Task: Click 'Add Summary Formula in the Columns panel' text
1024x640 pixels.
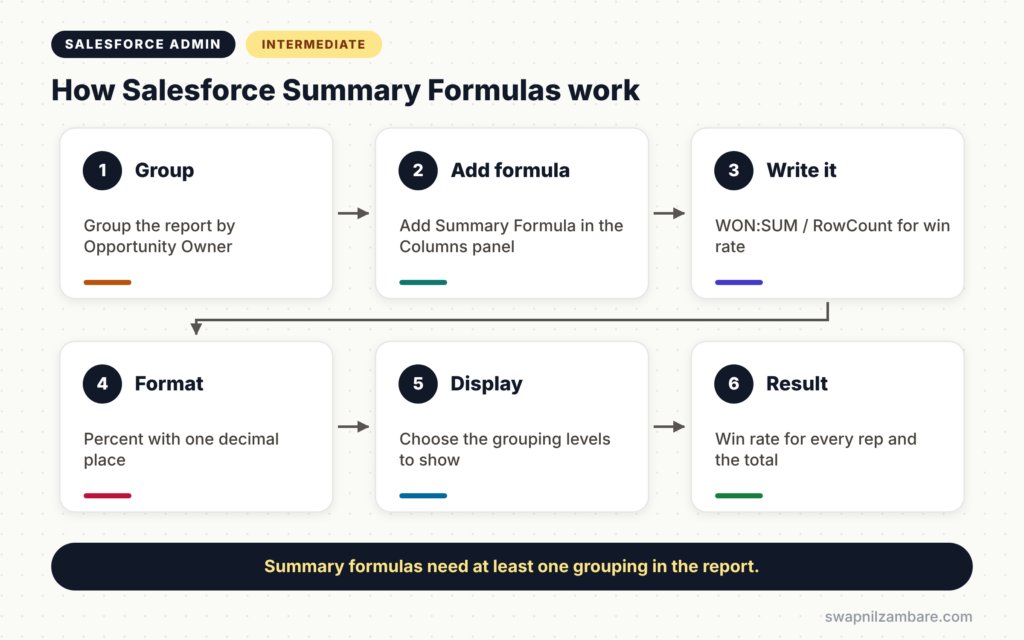Action: point(511,236)
